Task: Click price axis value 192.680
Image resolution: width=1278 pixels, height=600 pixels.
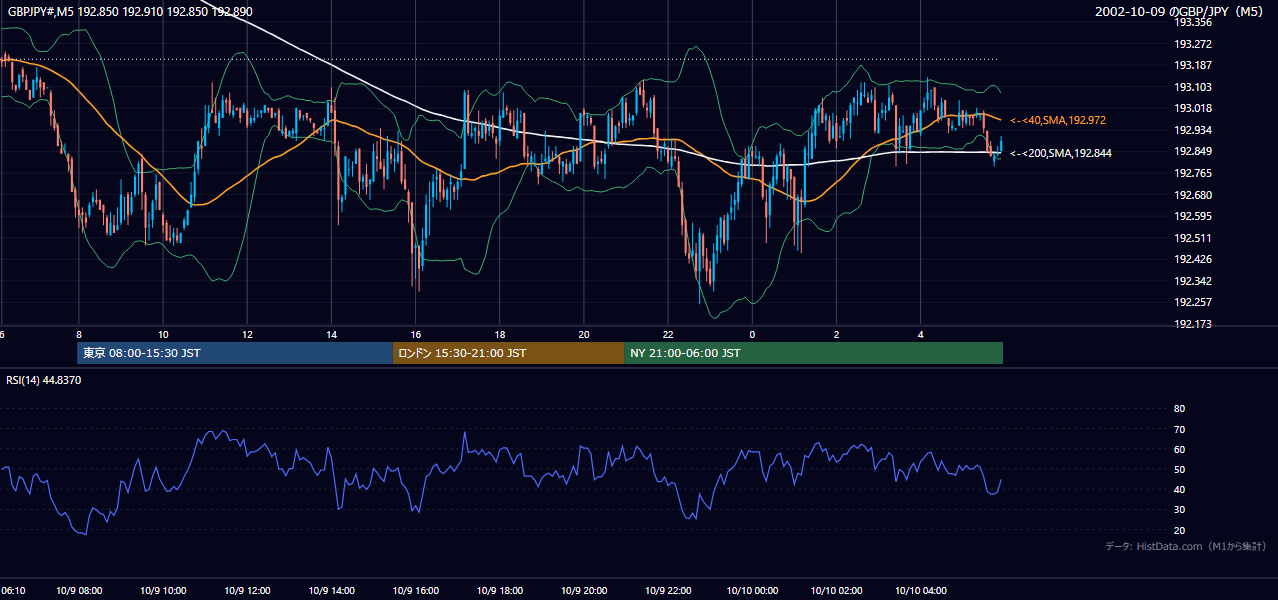Action: pyautogui.click(x=1193, y=195)
